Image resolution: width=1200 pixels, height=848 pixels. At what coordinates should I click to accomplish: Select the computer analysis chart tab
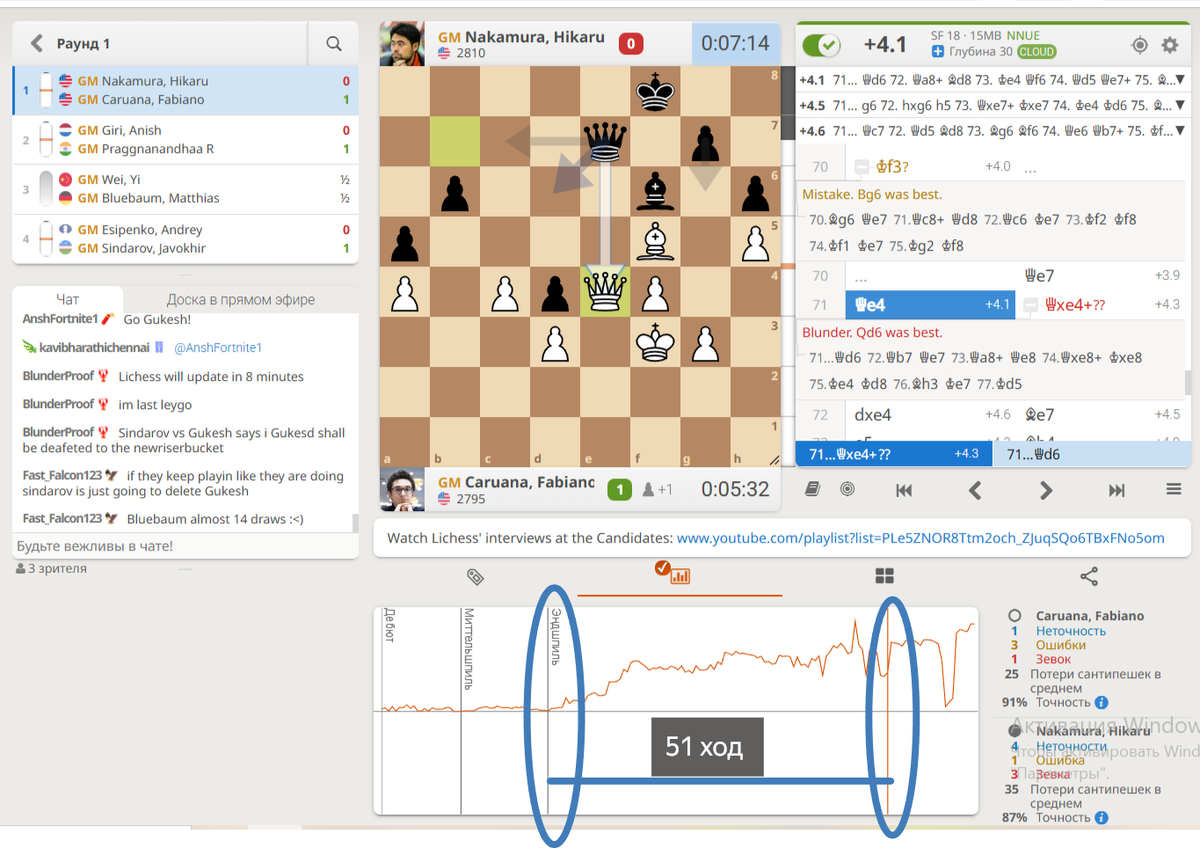[679, 574]
